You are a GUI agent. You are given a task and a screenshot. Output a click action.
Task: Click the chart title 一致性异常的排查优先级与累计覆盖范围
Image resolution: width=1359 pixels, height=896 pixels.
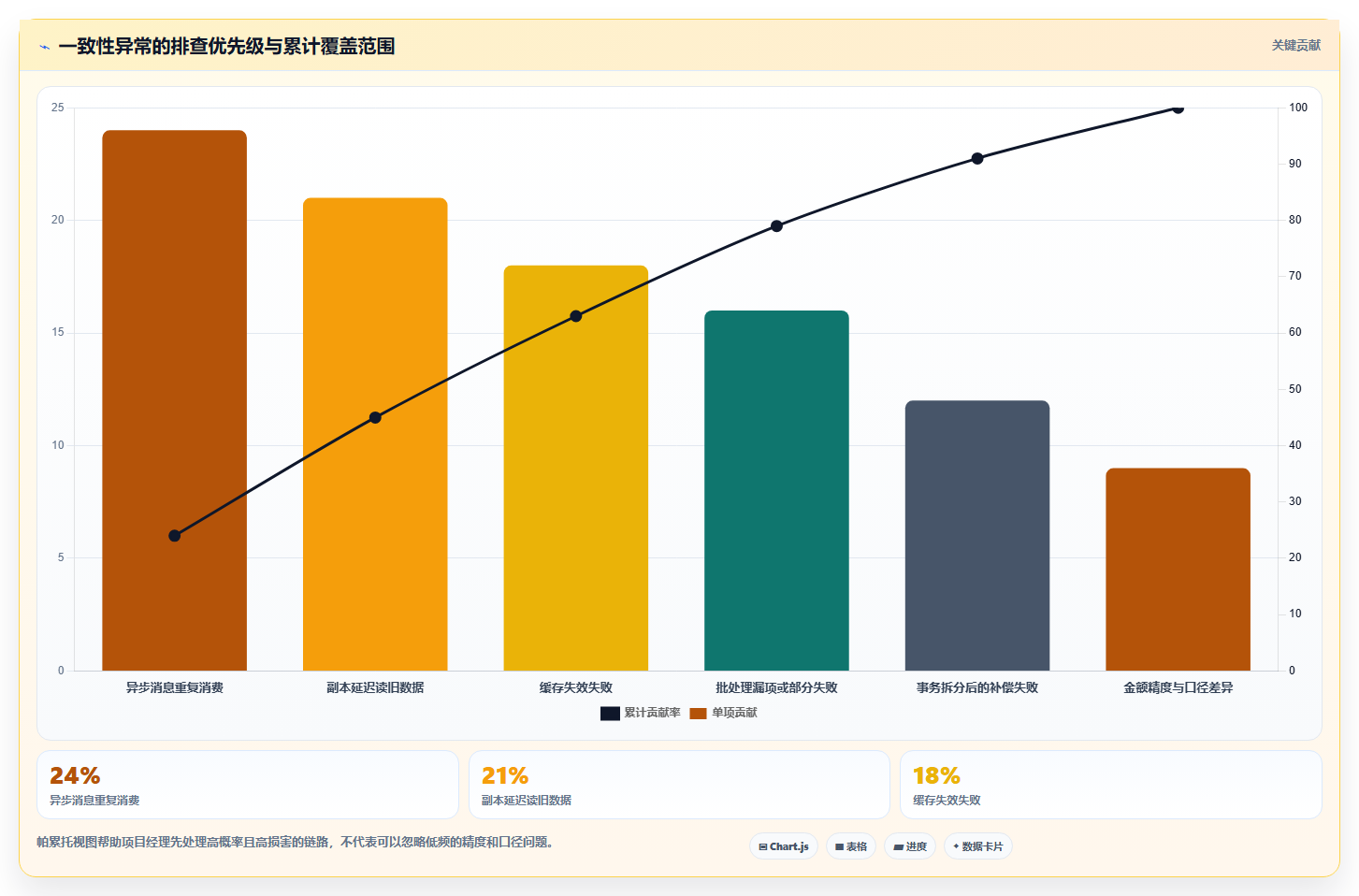[x=226, y=46]
